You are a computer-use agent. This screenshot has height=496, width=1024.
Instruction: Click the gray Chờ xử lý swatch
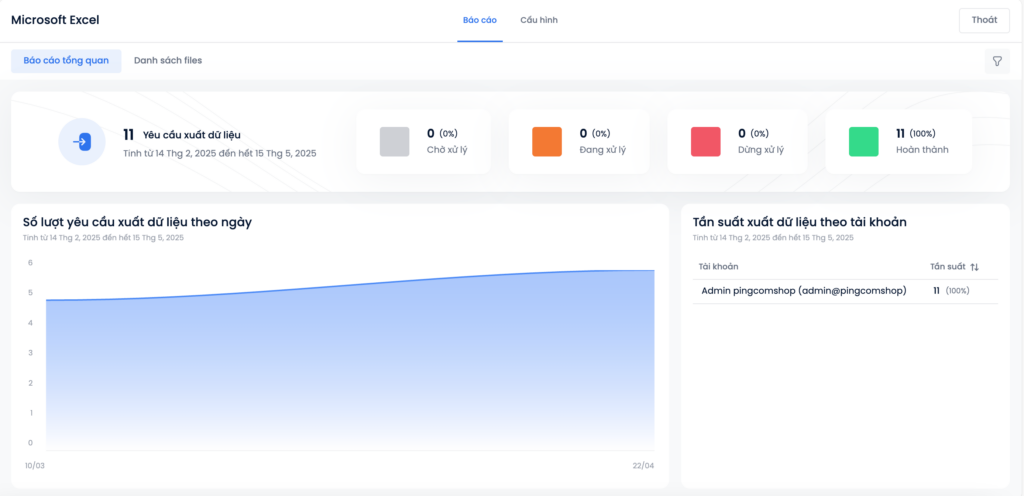(x=394, y=142)
